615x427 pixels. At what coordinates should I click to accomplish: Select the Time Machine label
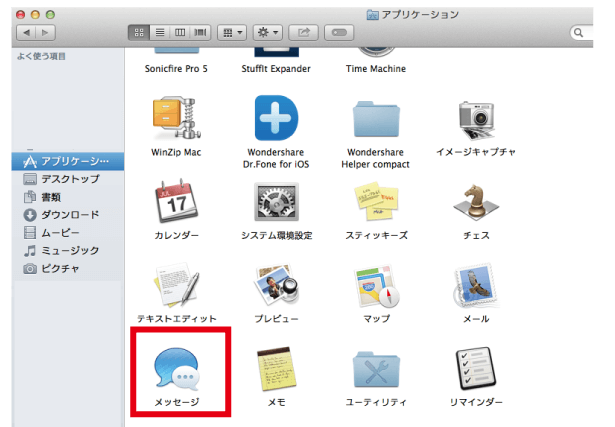click(376, 69)
